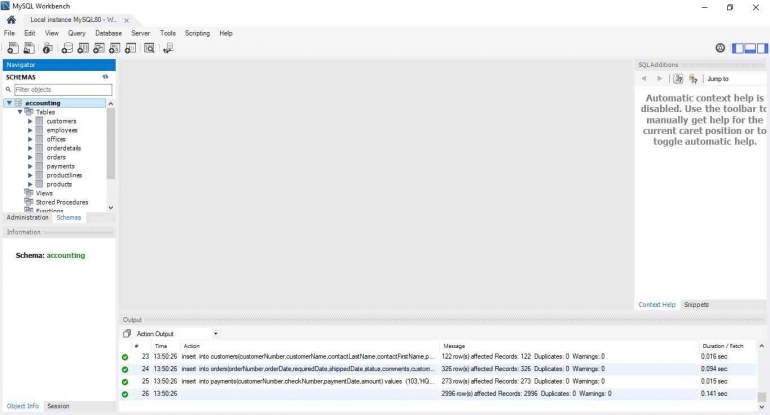Refresh the SCHEMAS list
Screen dimensions: 770x415
105,77
